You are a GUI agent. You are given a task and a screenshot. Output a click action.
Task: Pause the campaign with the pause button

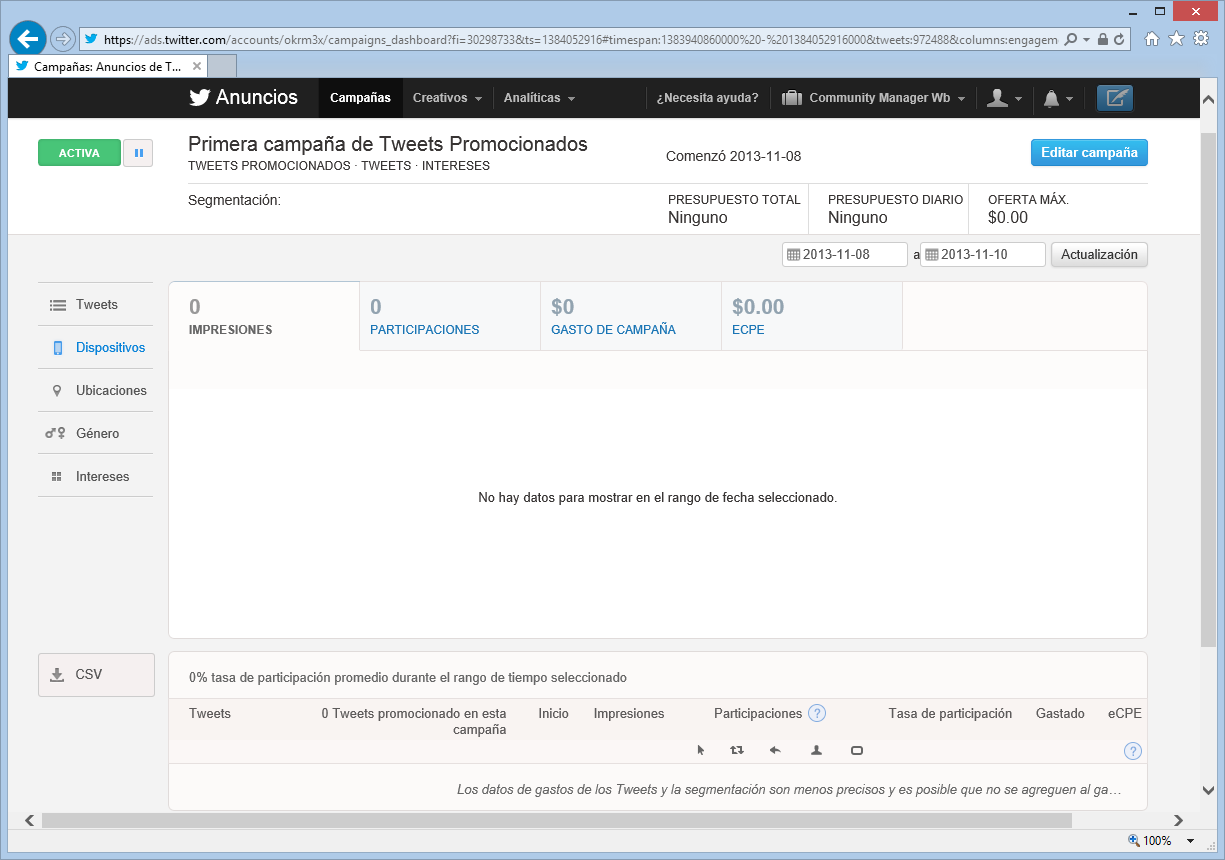138,153
